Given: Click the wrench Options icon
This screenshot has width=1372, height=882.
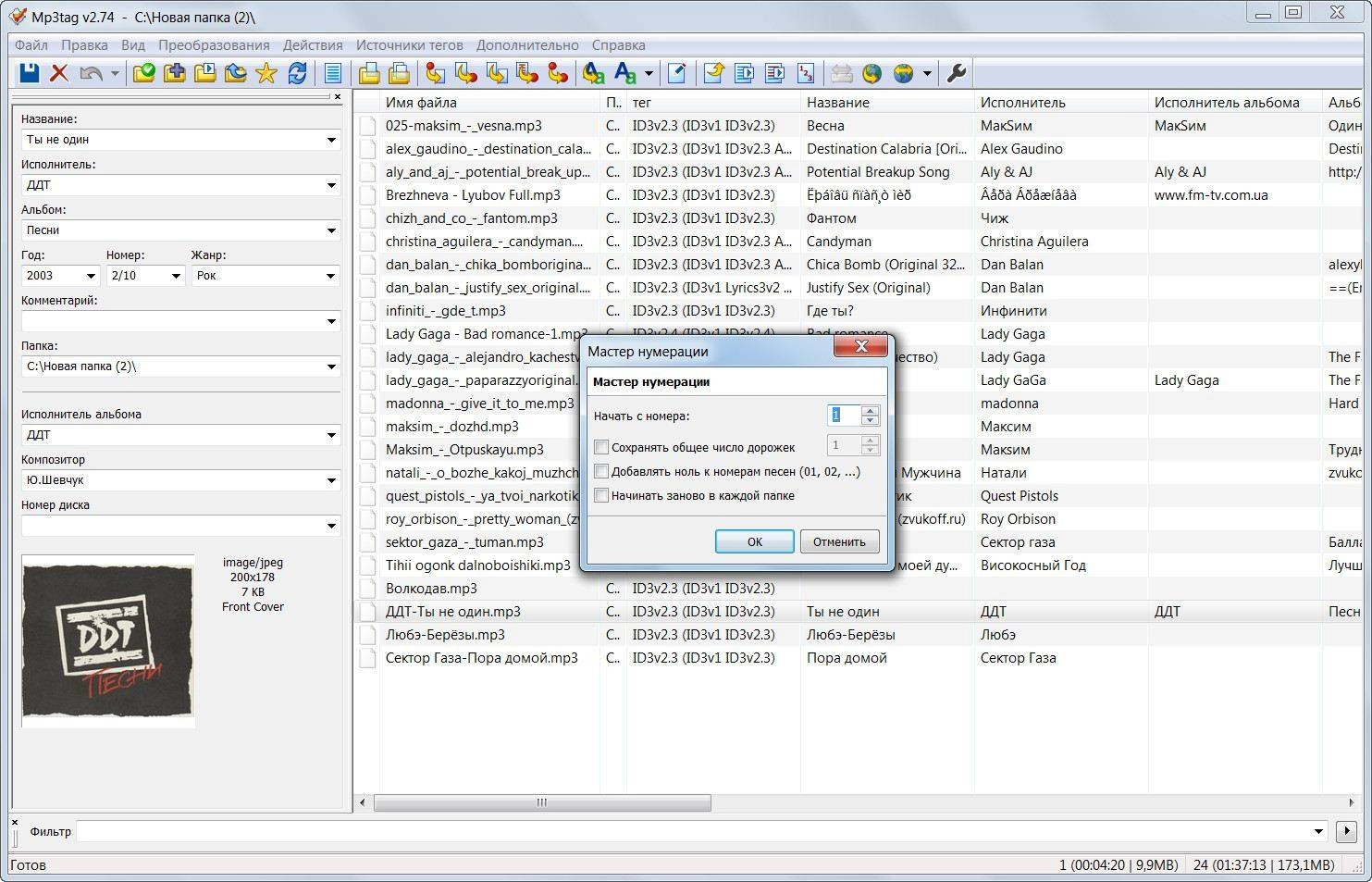Looking at the screenshot, I should click(x=958, y=73).
